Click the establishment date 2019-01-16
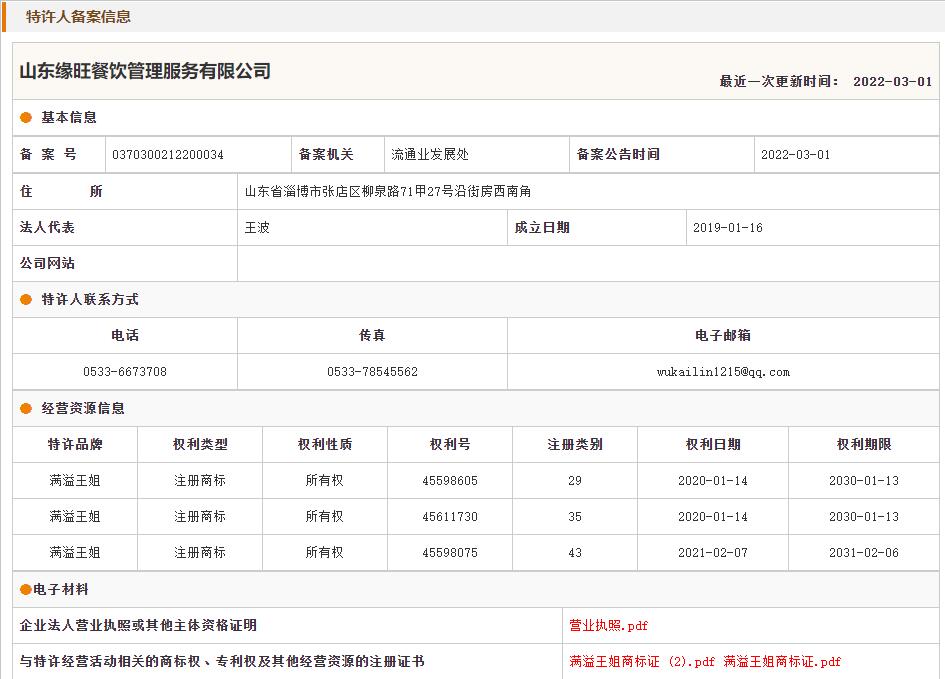This screenshot has height=679, width=945. (728, 228)
